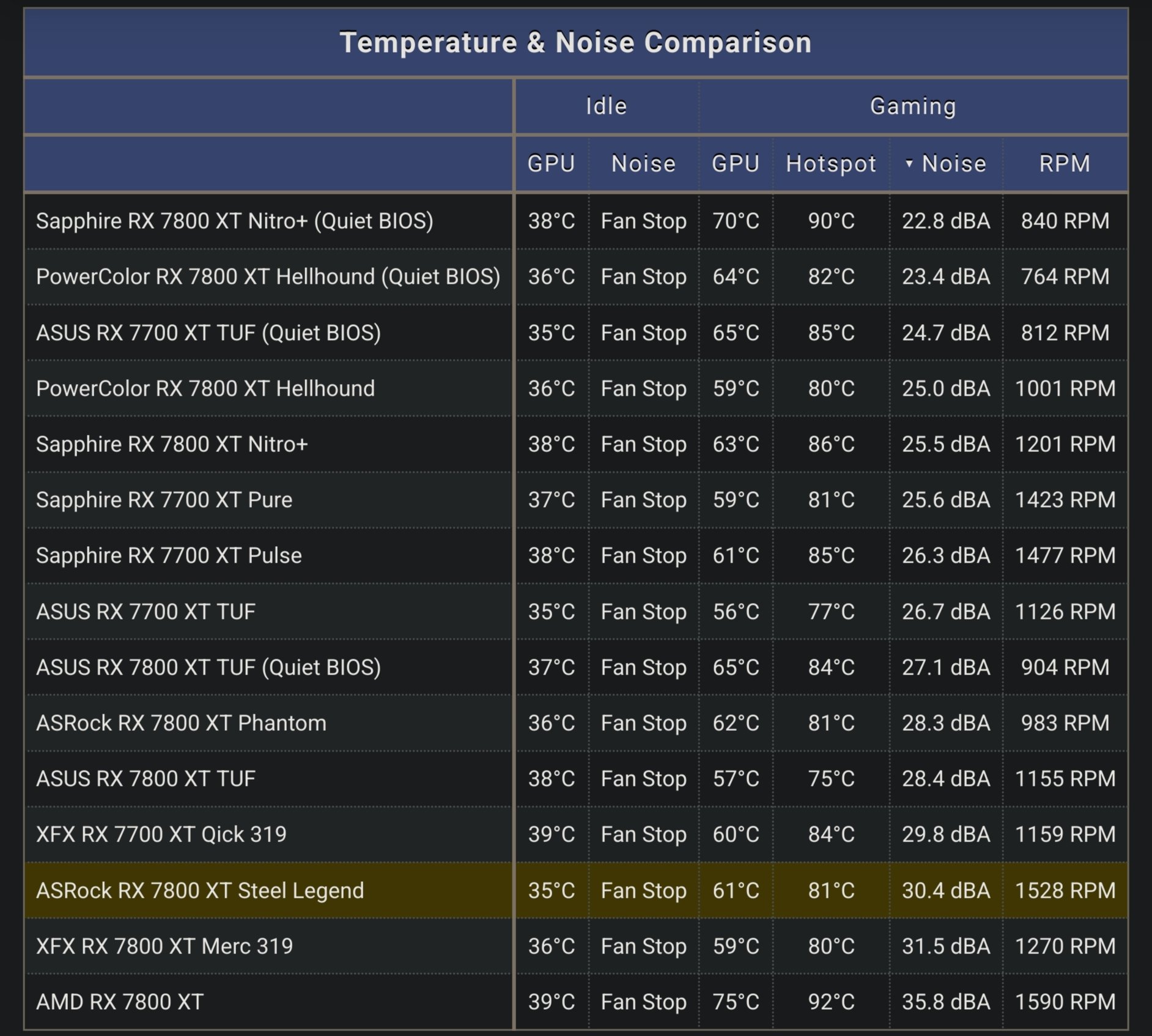This screenshot has height=1036, width=1152.
Task: Click the 35.8 dBA value
Action: 946,1002
